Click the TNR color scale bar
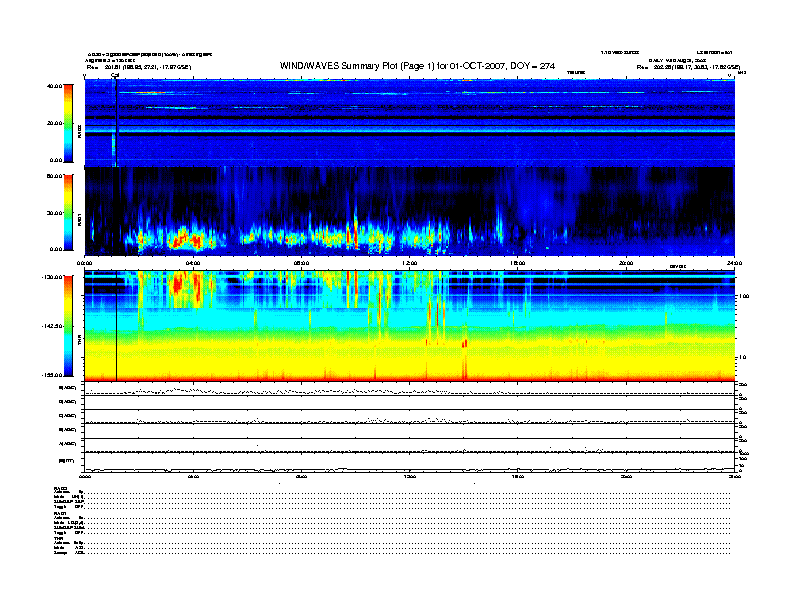The height and width of the screenshot is (612, 792). click(68, 326)
